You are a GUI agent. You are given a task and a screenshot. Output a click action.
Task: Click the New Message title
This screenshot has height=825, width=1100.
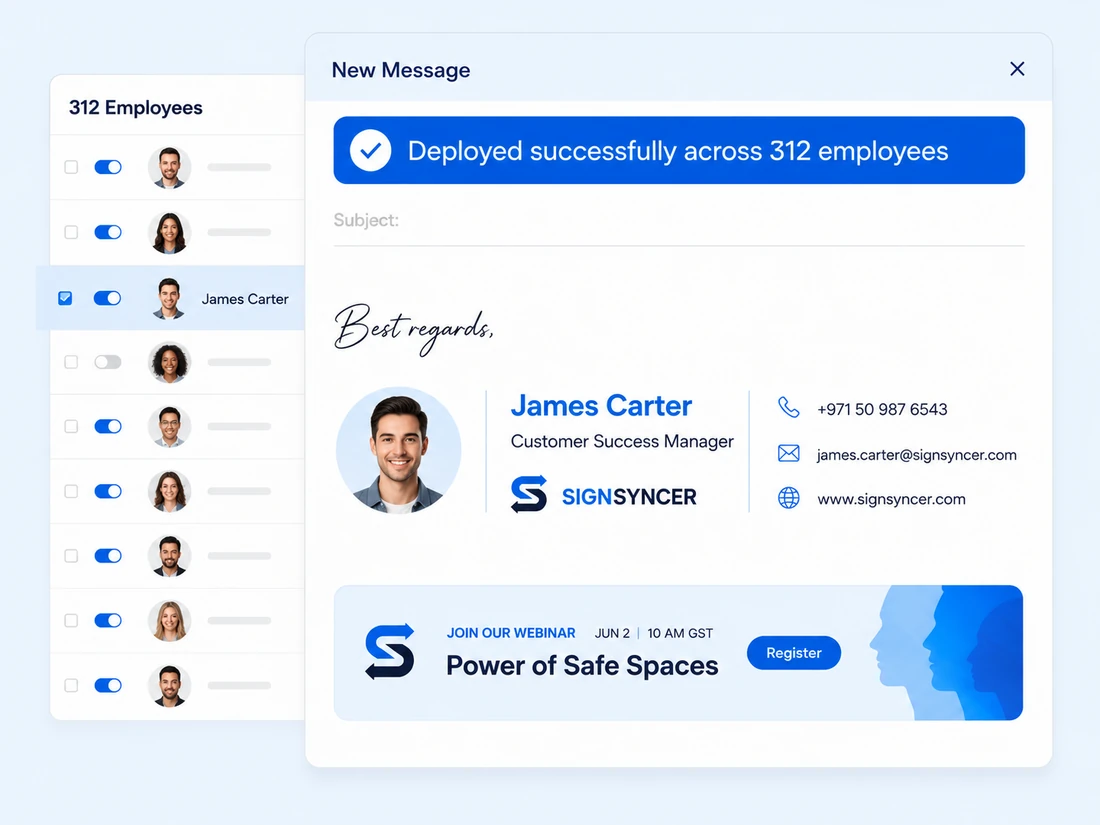click(401, 70)
